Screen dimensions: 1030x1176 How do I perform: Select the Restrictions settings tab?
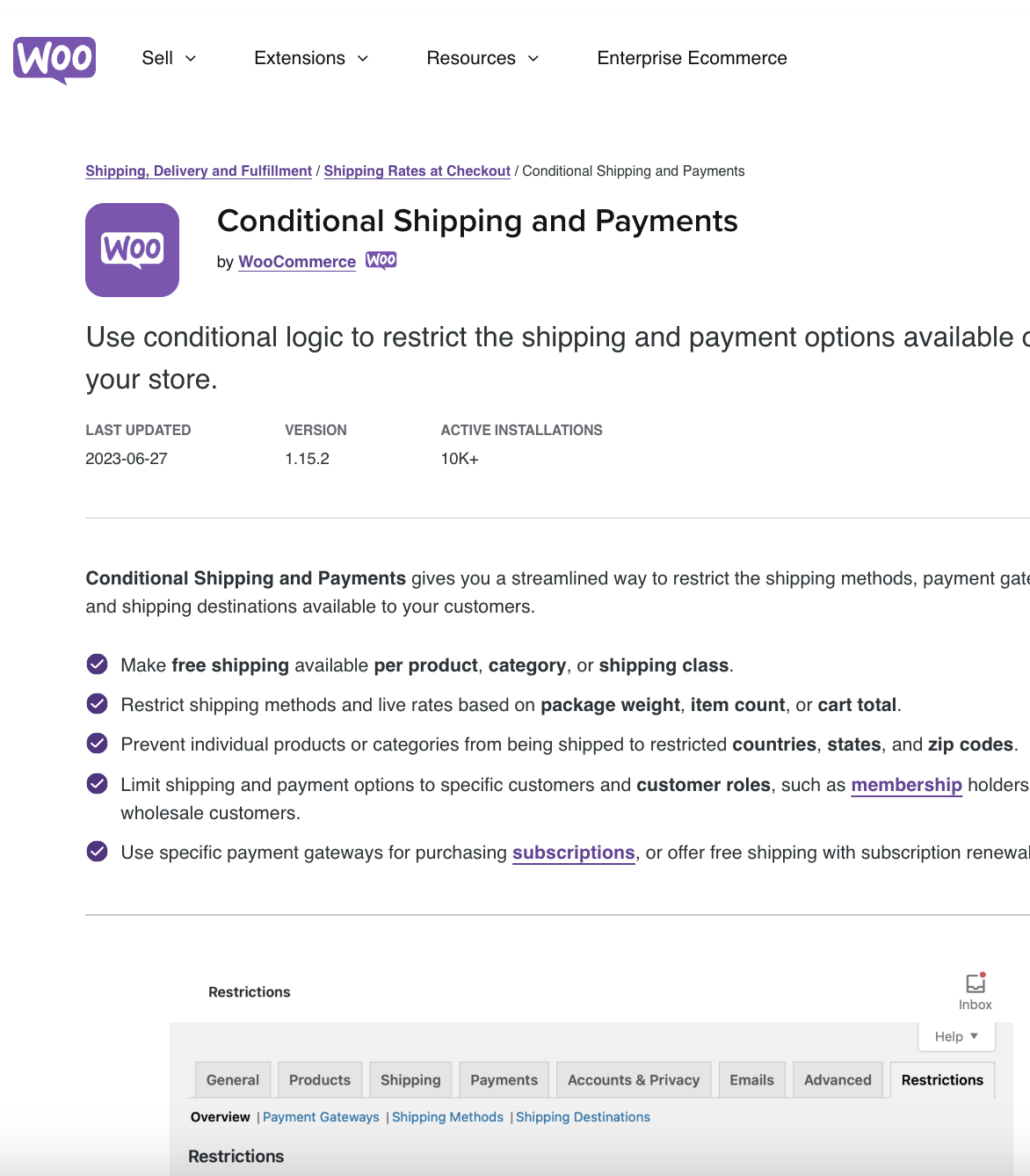(x=941, y=1079)
